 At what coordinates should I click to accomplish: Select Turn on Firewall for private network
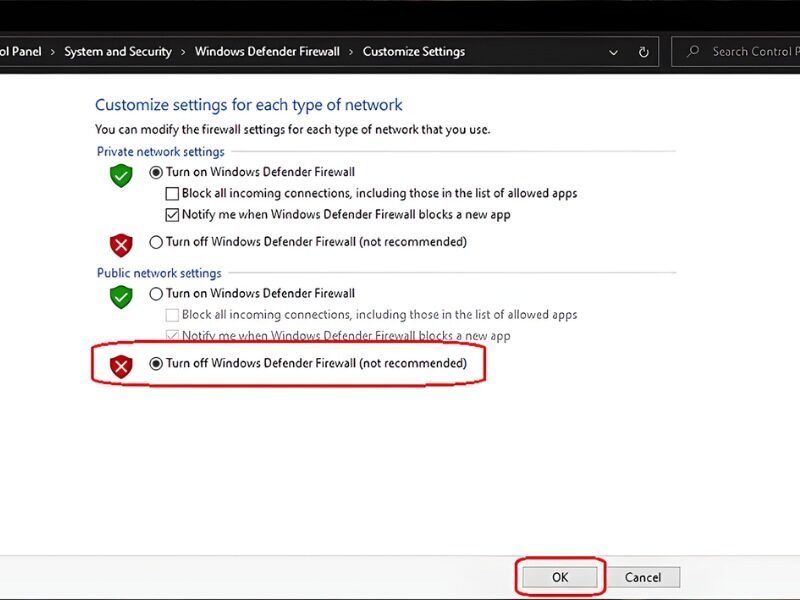tap(156, 172)
